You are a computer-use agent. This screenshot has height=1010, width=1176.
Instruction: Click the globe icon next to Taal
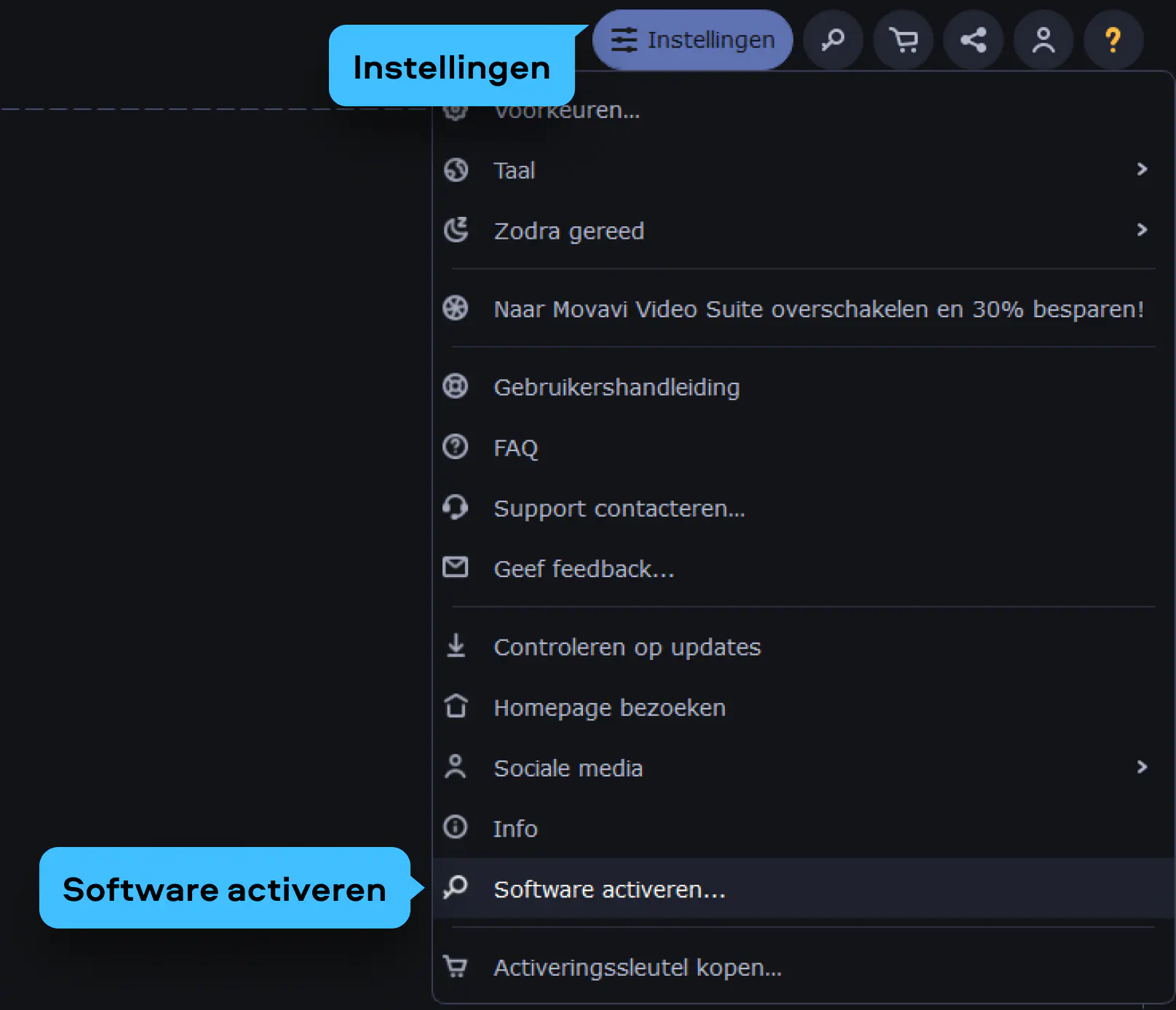456,170
